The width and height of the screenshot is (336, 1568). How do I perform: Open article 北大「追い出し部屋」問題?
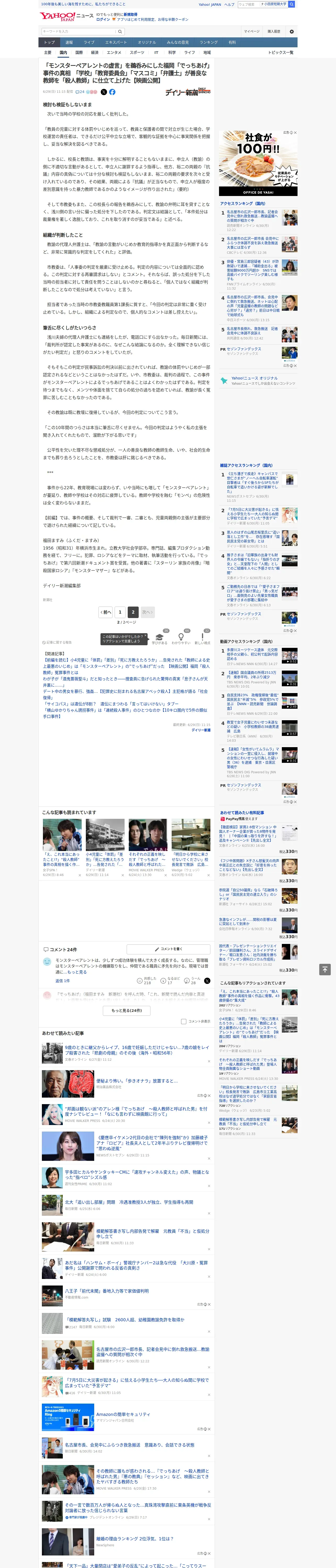point(129,1202)
